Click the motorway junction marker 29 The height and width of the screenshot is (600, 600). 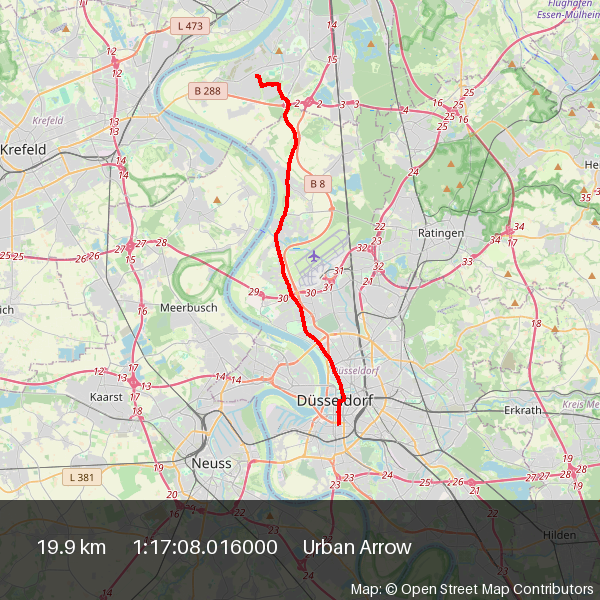point(254,292)
